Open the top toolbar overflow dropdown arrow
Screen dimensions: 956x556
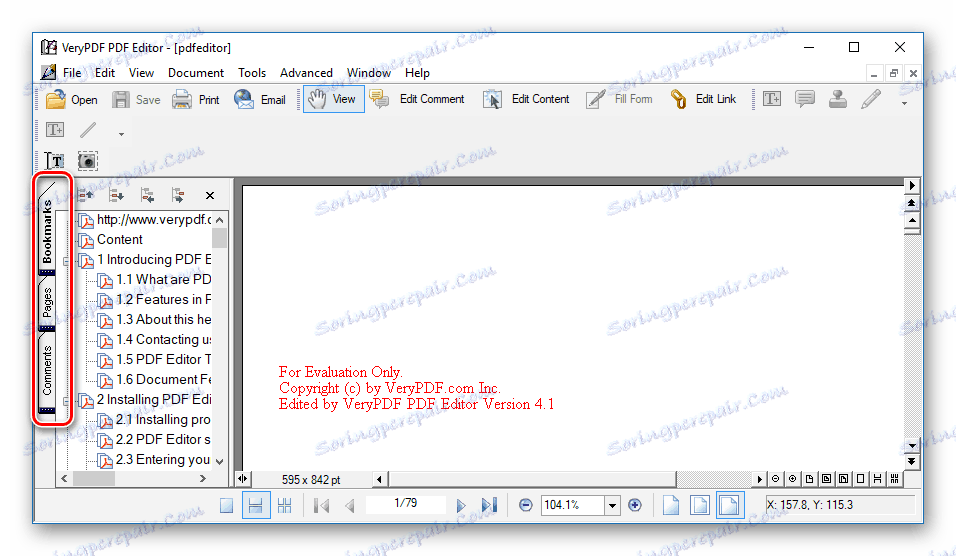(904, 104)
